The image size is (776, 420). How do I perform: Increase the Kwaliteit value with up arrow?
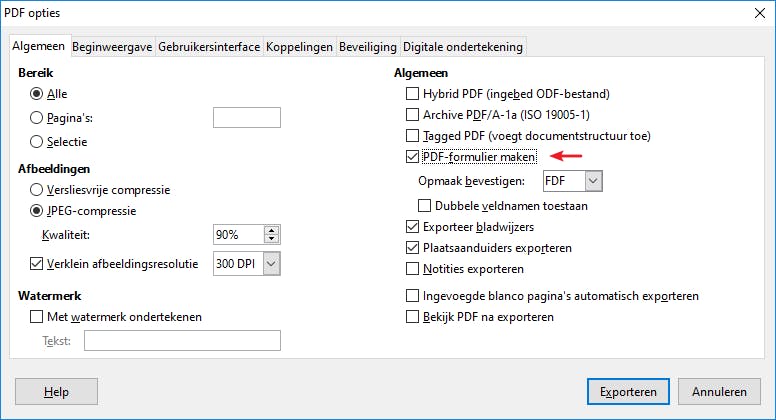pyautogui.click(x=271, y=230)
